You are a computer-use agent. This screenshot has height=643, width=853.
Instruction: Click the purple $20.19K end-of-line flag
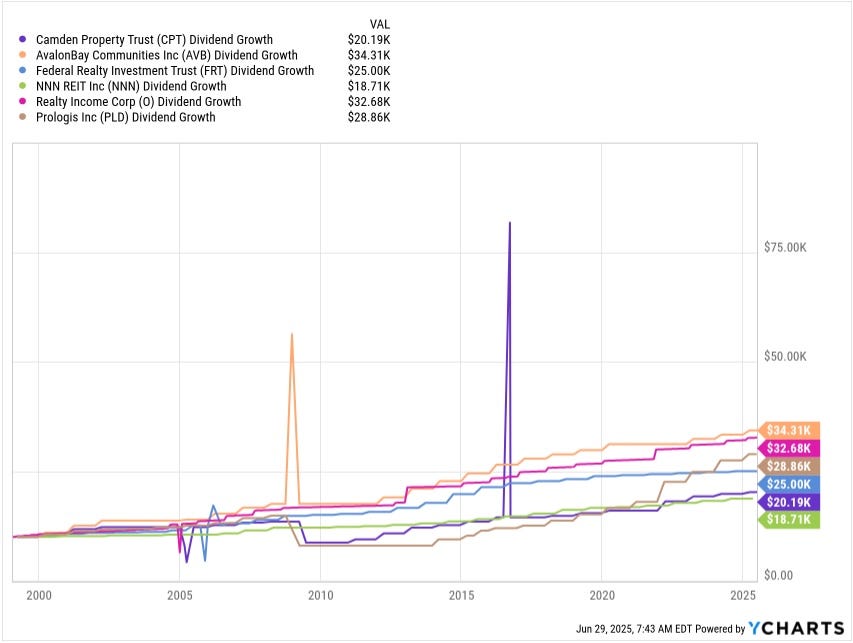789,502
